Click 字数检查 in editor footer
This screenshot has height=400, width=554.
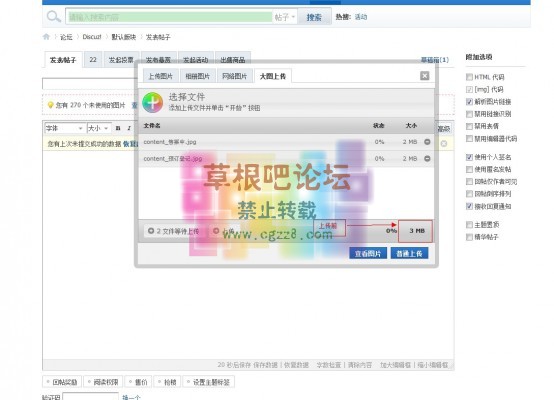pos(329,365)
